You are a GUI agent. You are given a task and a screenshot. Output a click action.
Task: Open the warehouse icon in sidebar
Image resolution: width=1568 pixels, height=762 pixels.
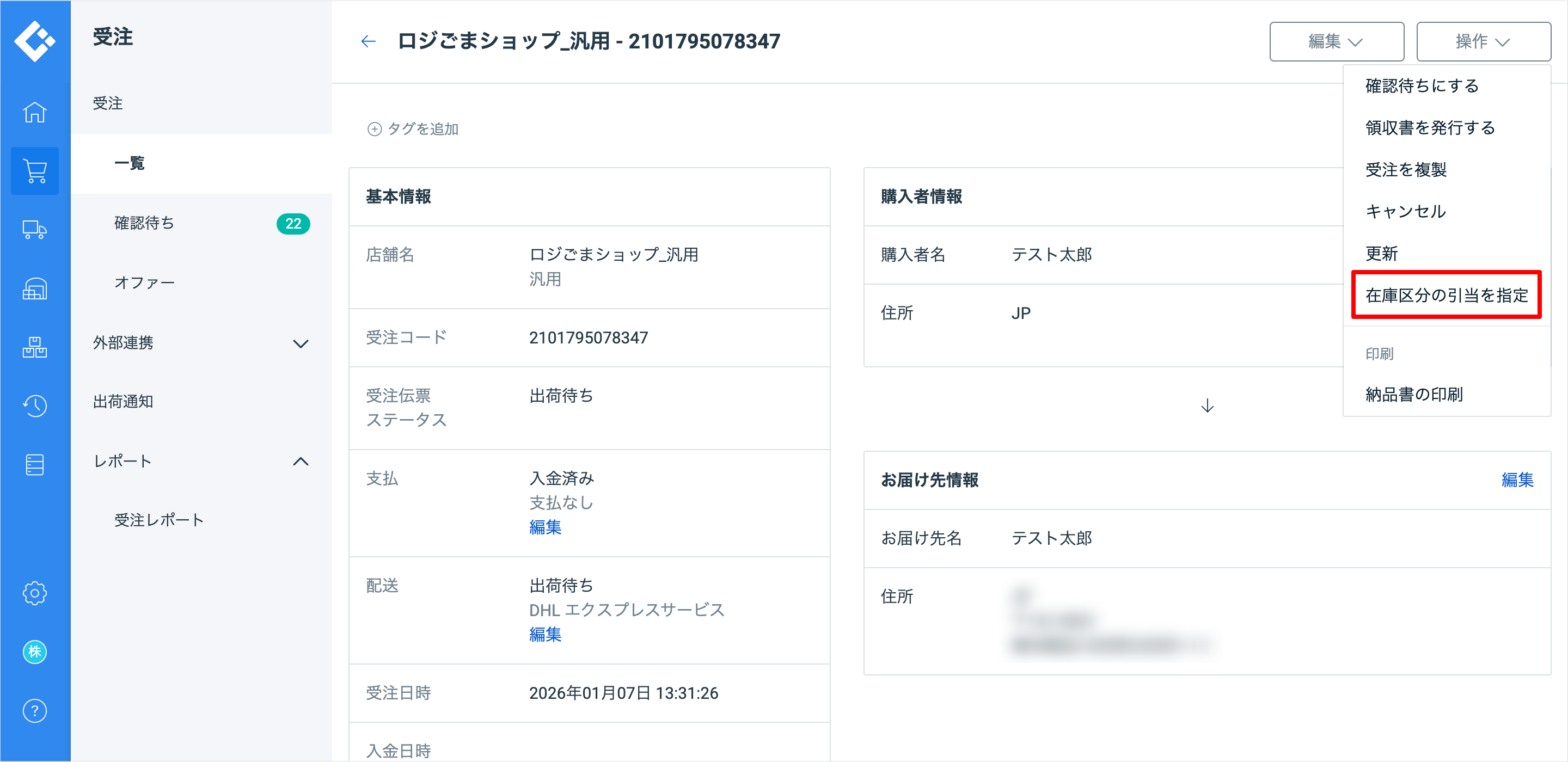[35, 288]
